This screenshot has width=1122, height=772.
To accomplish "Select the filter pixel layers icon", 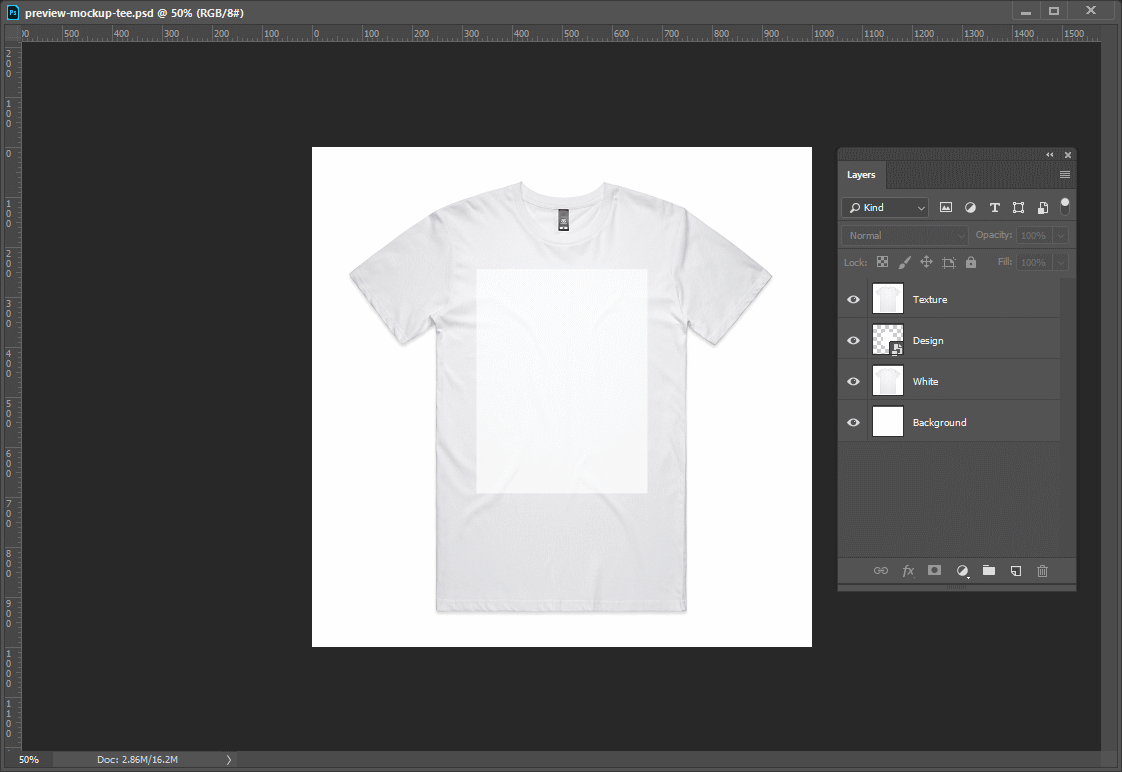I will [946, 207].
